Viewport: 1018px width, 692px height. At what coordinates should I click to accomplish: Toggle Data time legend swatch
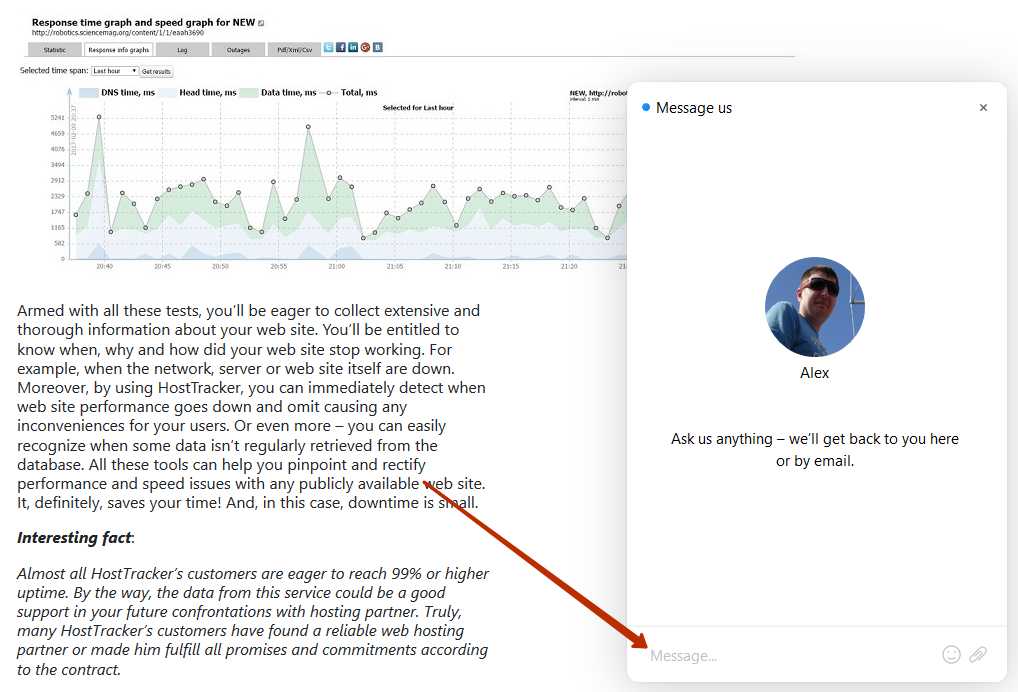249,93
